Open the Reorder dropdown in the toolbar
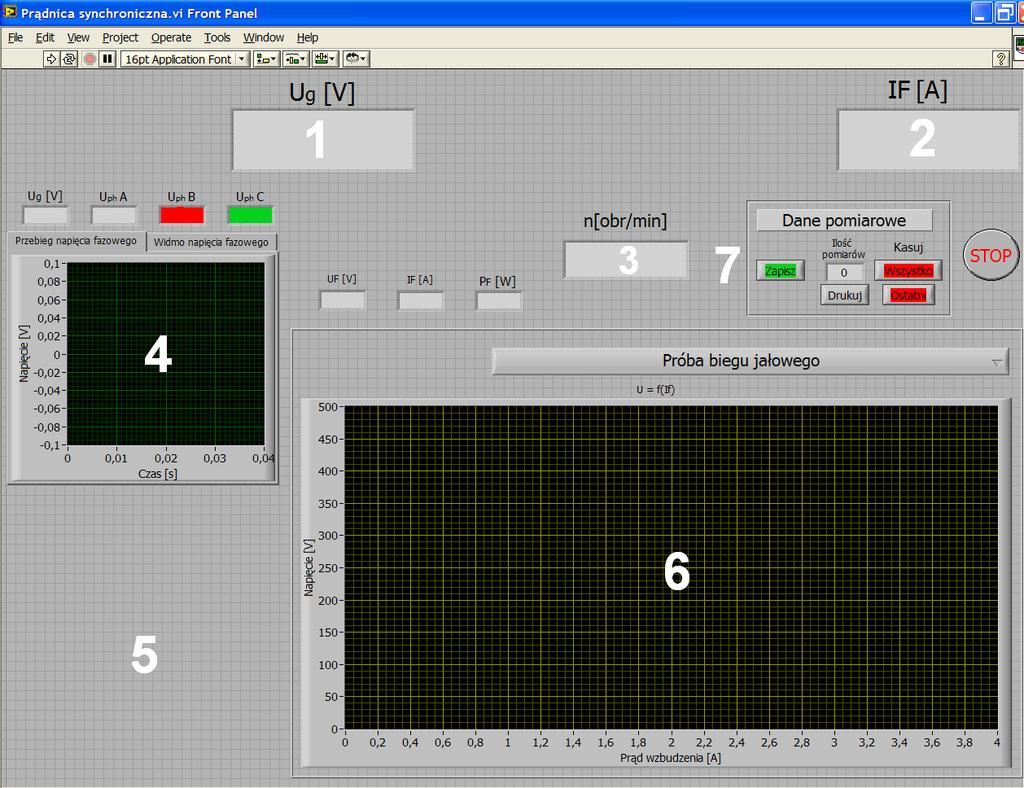This screenshot has height=788, width=1024. [x=356, y=59]
